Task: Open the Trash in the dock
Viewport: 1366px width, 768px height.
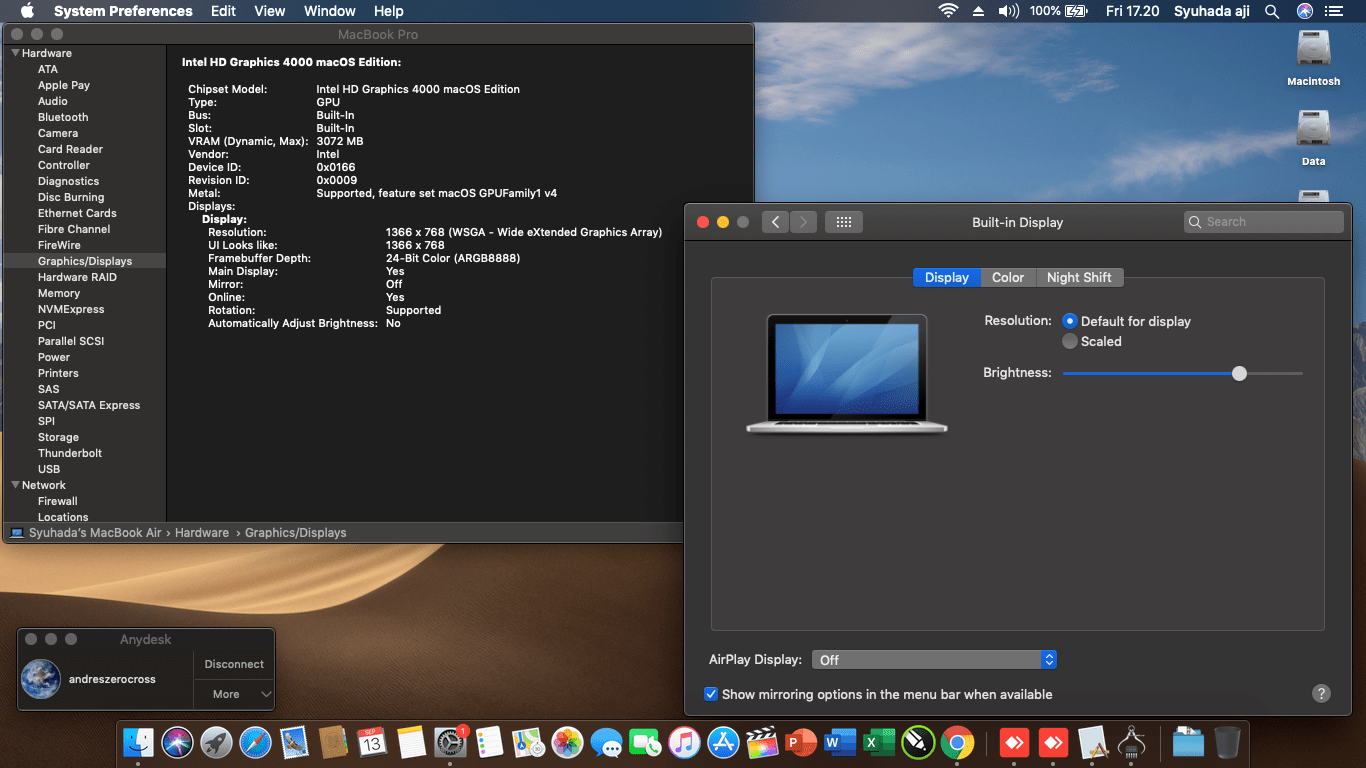Action: tap(1227, 743)
